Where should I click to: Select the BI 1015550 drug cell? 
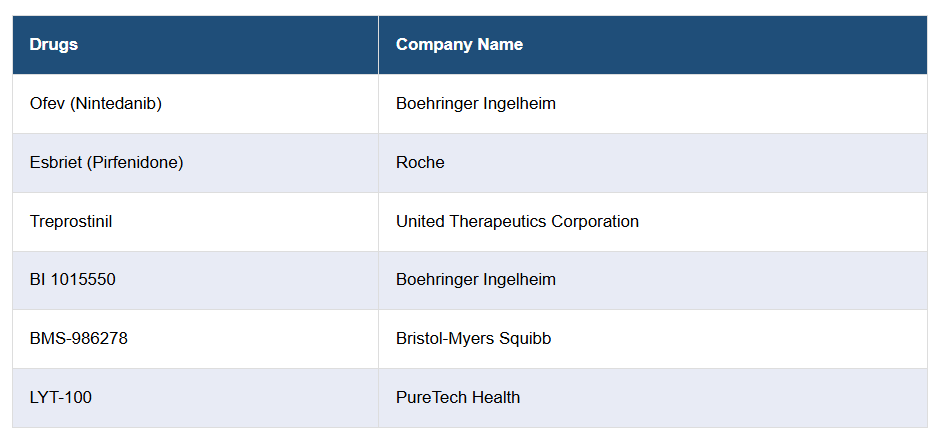[x=73, y=279]
